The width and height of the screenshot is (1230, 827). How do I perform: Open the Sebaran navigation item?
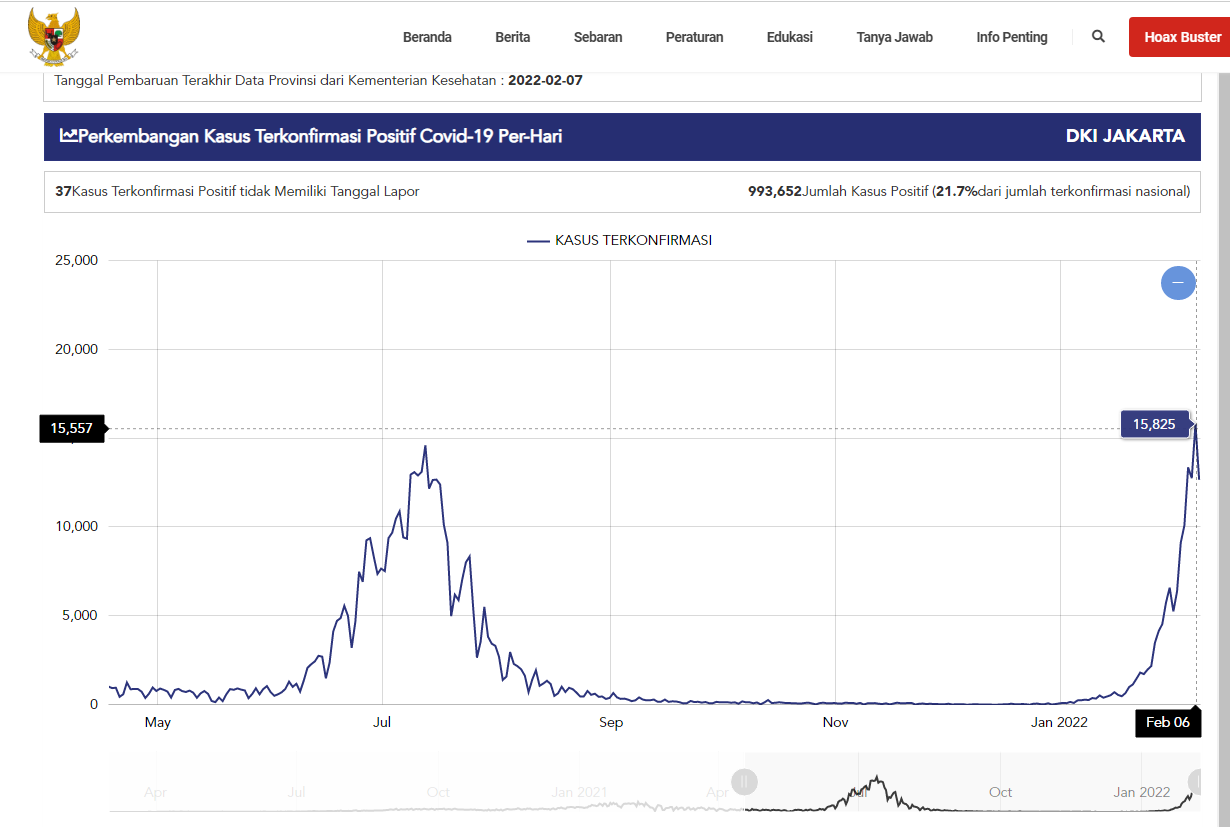[x=598, y=37]
